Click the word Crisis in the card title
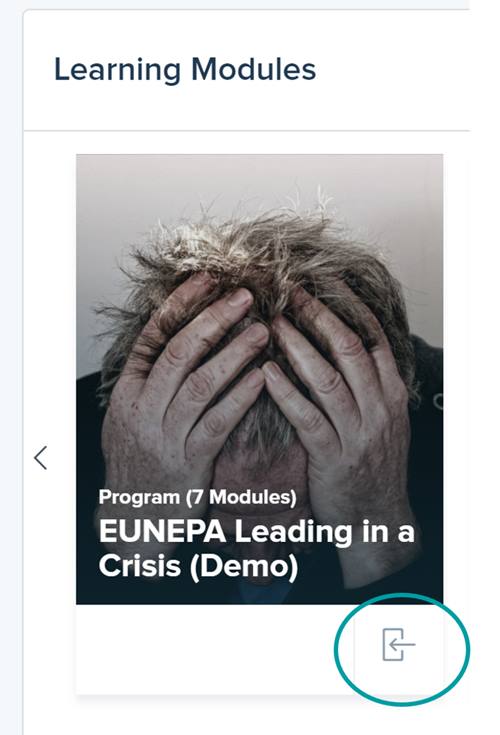 140,565
